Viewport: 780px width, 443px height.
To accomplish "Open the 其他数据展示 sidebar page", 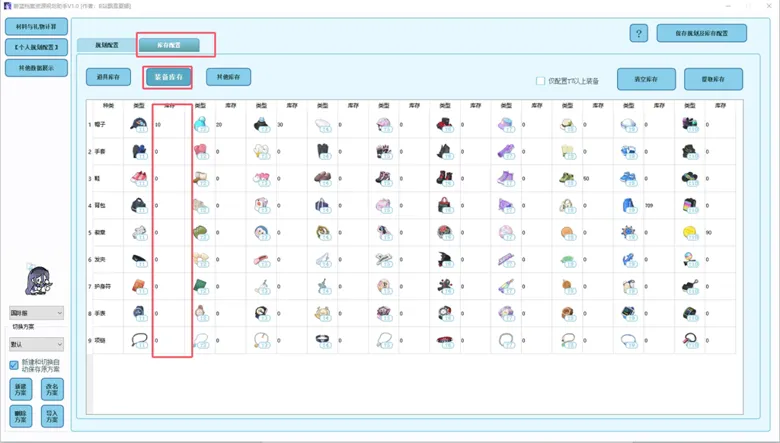I will pyautogui.click(x=36, y=68).
